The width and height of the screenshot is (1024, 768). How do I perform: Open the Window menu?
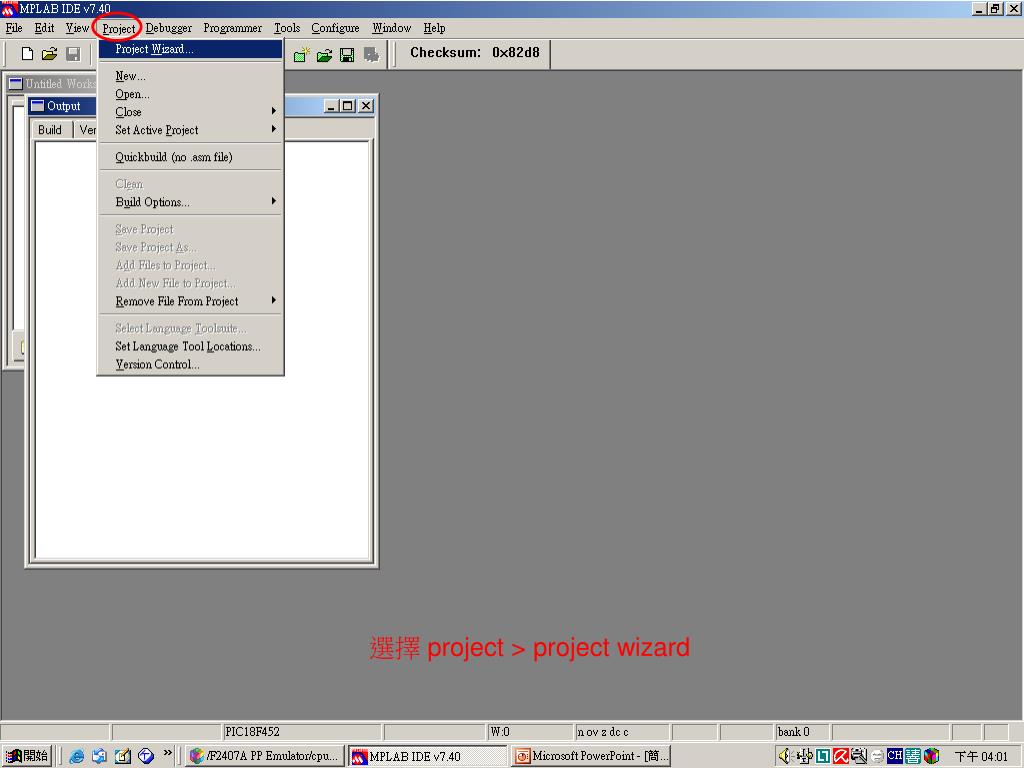click(x=391, y=28)
